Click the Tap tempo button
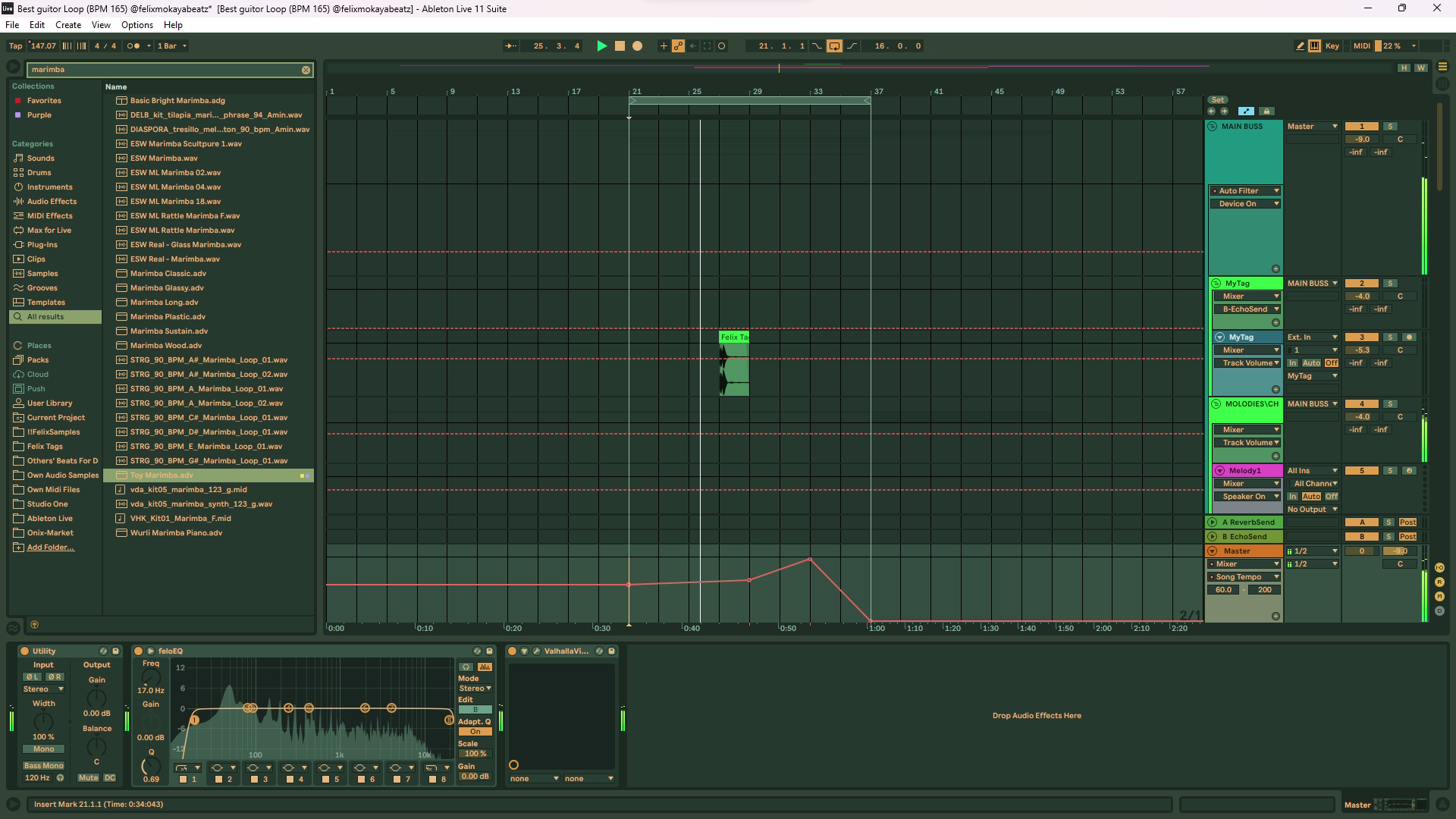Screen dimensions: 1456x819 (x=15, y=46)
